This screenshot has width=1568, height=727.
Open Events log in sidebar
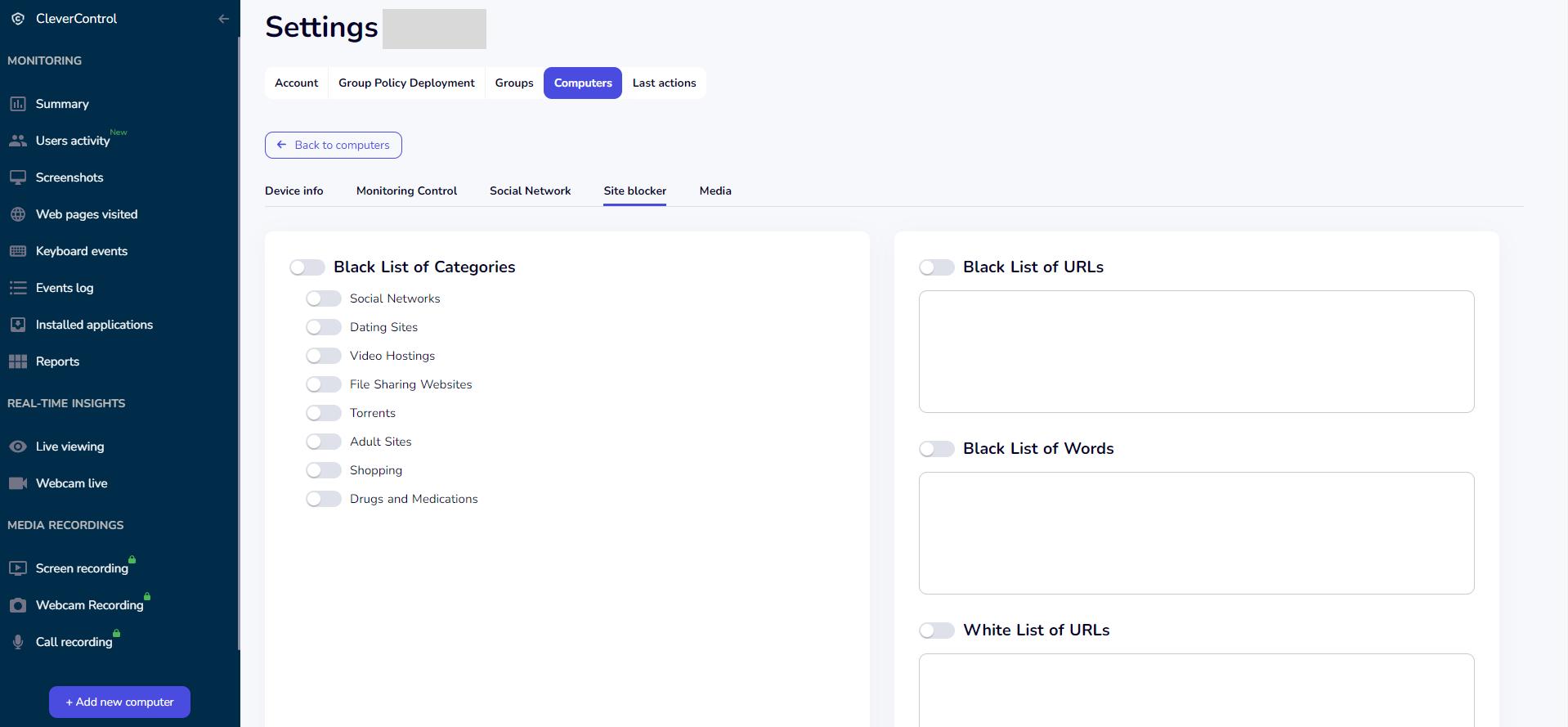click(65, 288)
